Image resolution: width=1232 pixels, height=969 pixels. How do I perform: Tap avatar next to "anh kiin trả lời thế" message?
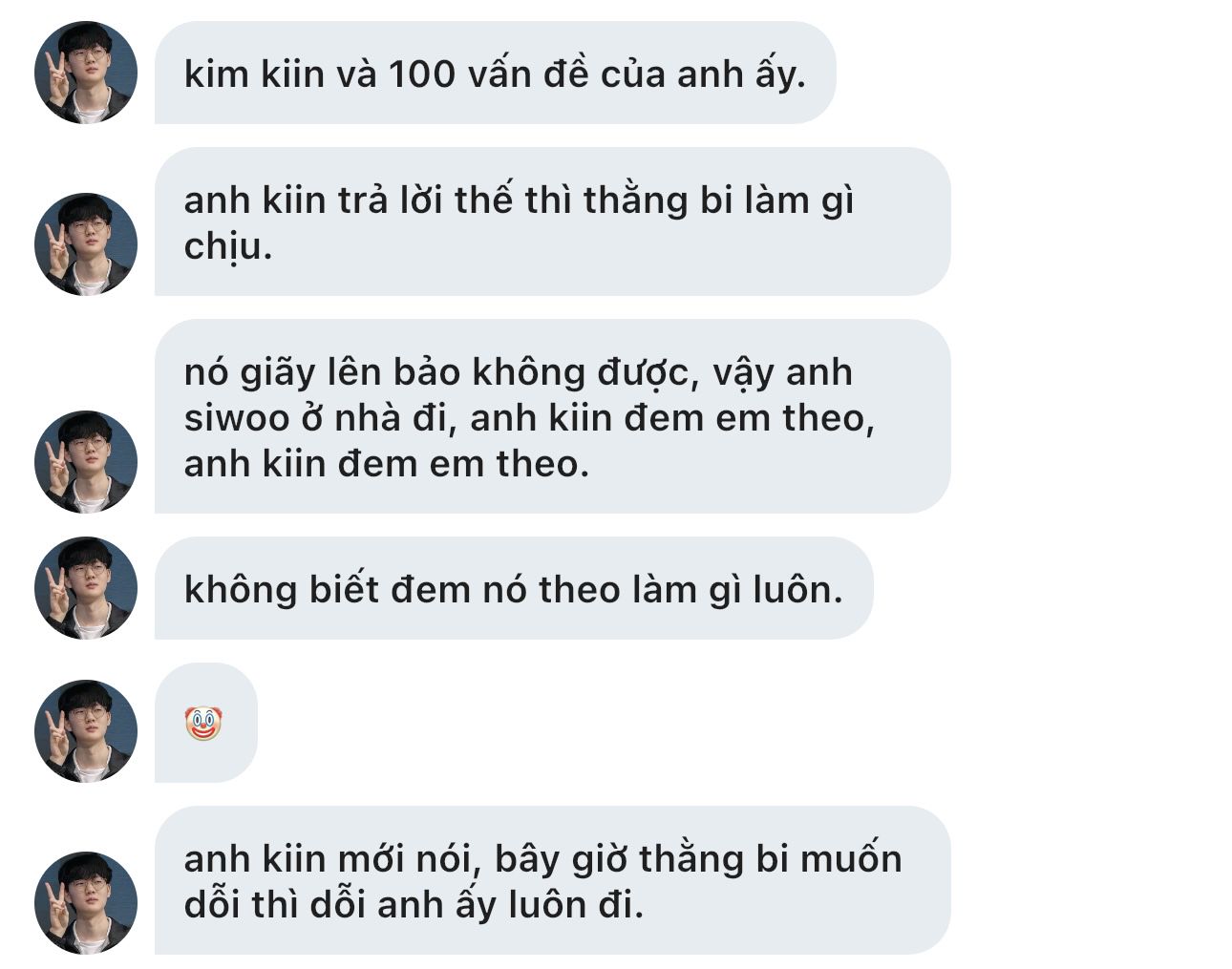[x=86, y=244]
